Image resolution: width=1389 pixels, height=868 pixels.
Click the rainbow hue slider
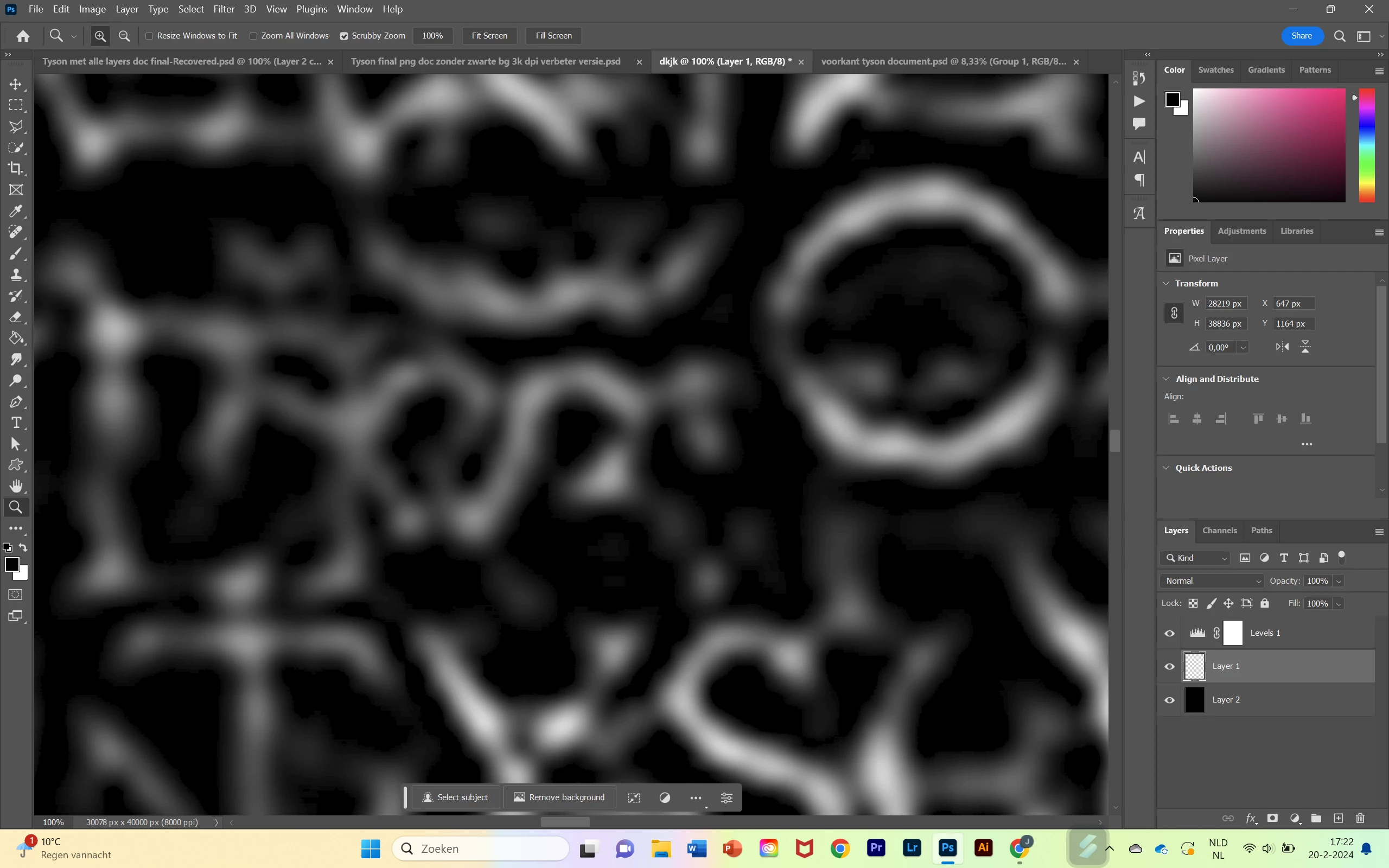1367,145
